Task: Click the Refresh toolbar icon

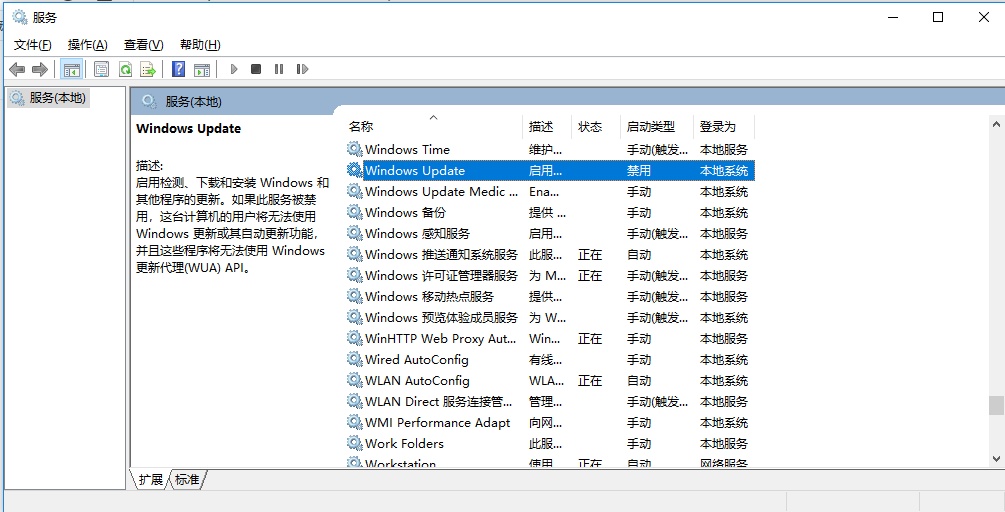Action: pos(126,69)
